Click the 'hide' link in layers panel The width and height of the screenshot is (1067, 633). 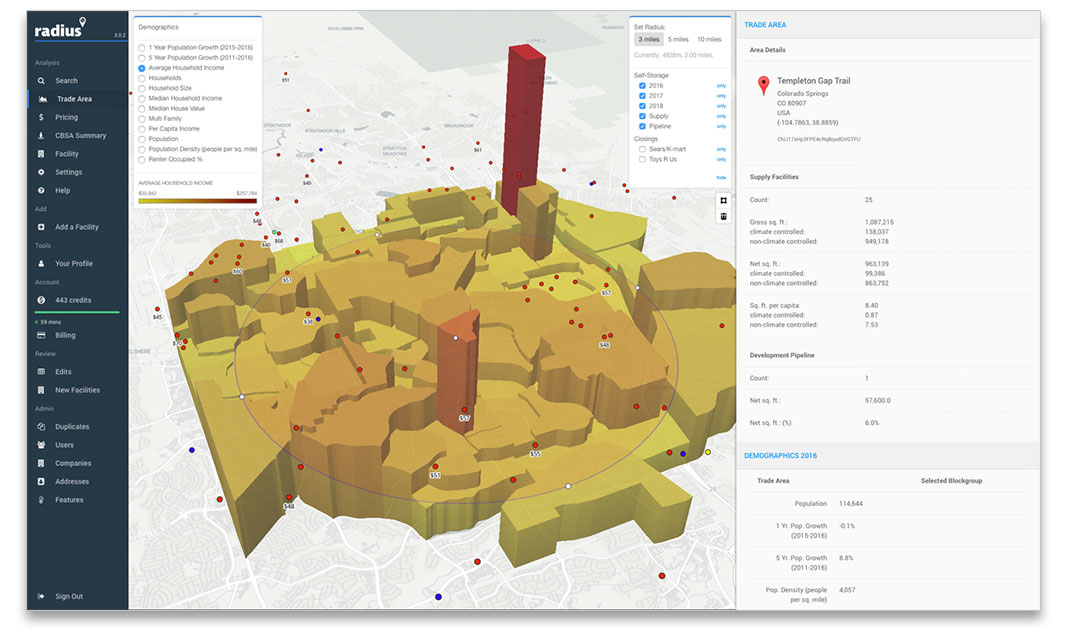pos(720,177)
